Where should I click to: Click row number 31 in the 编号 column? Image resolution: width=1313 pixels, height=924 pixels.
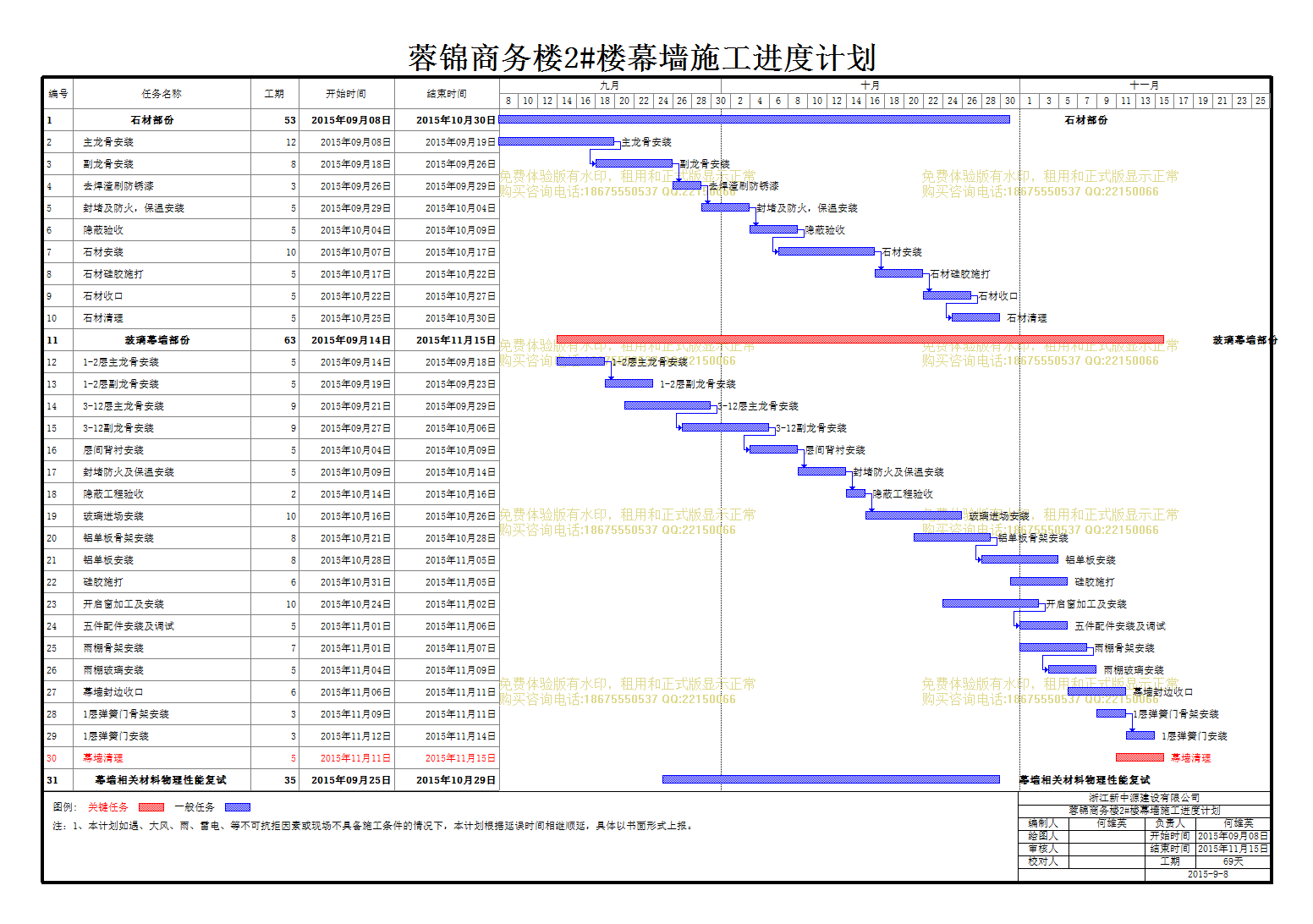[52, 780]
